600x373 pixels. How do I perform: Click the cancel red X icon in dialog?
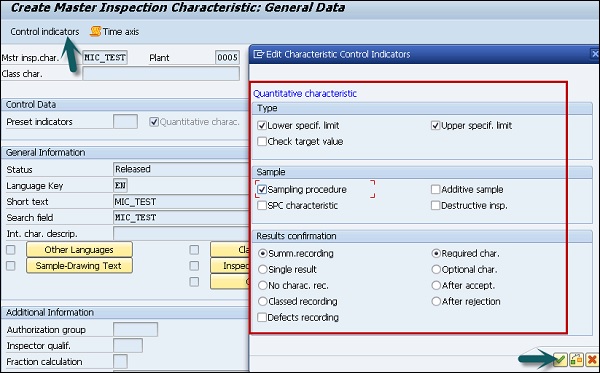(592, 359)
